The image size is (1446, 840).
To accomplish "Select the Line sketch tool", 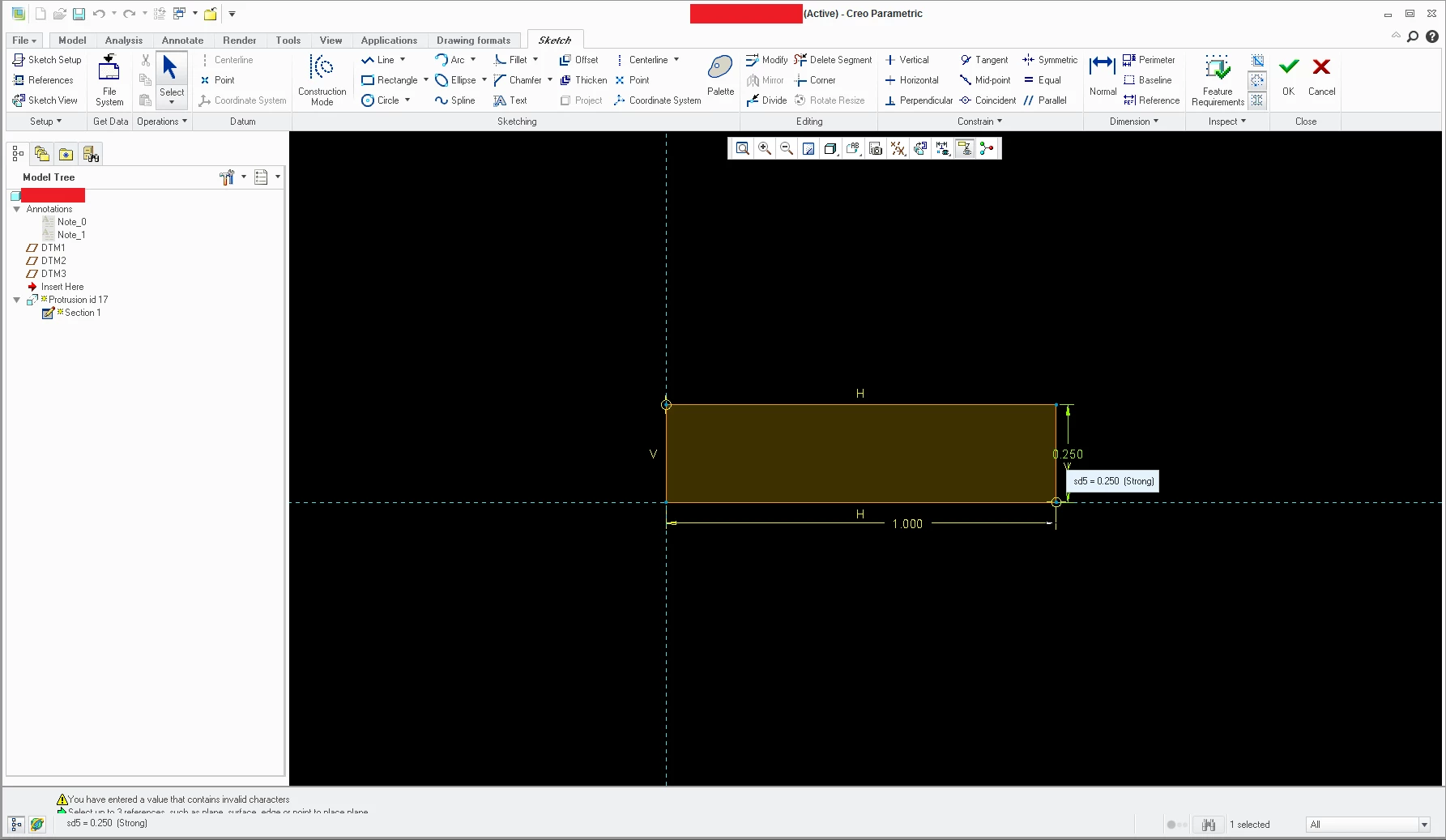I will (377, 60).
